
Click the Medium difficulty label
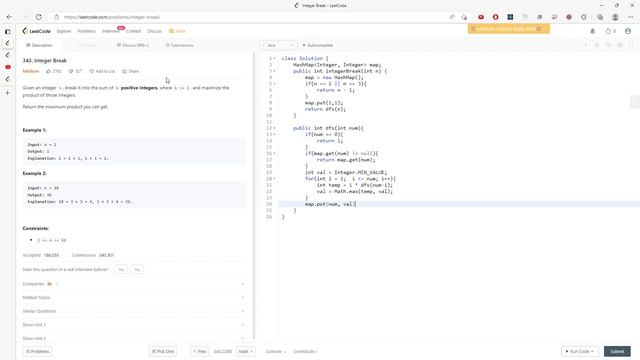(31, 71)
